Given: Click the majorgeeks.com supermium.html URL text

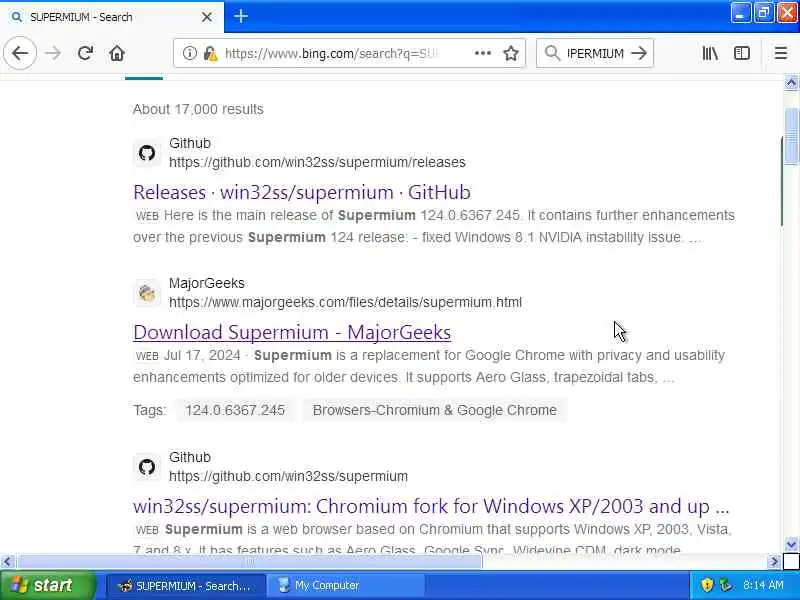Looking at the screenshot, I should [345, 302].
